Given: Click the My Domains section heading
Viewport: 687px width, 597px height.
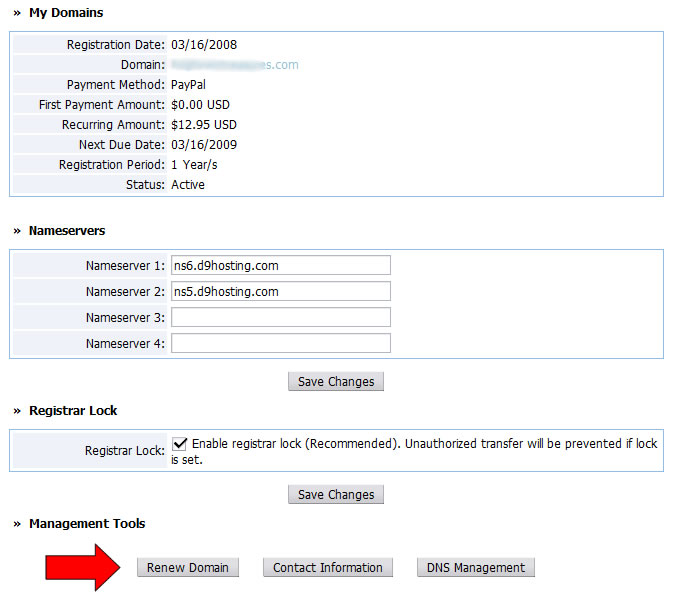Looking at the screenshot, I should point(66,13).
